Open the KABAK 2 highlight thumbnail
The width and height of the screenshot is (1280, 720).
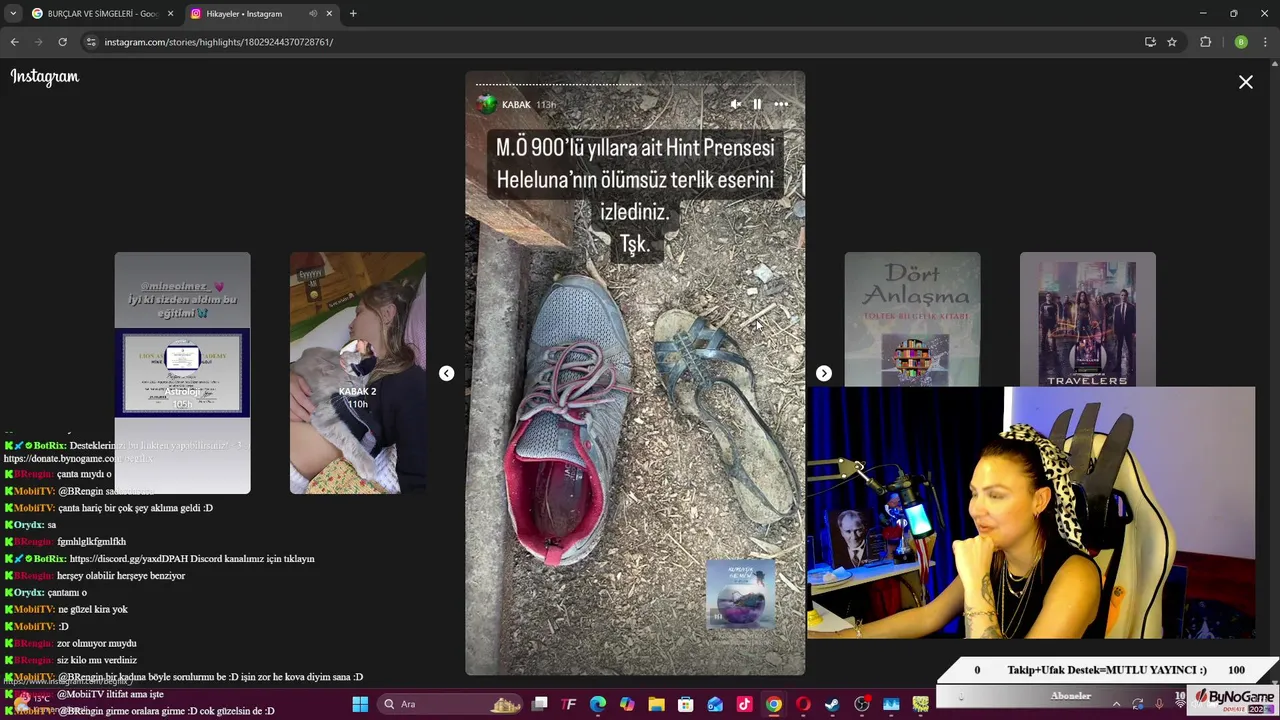click(x=357, y=373)
